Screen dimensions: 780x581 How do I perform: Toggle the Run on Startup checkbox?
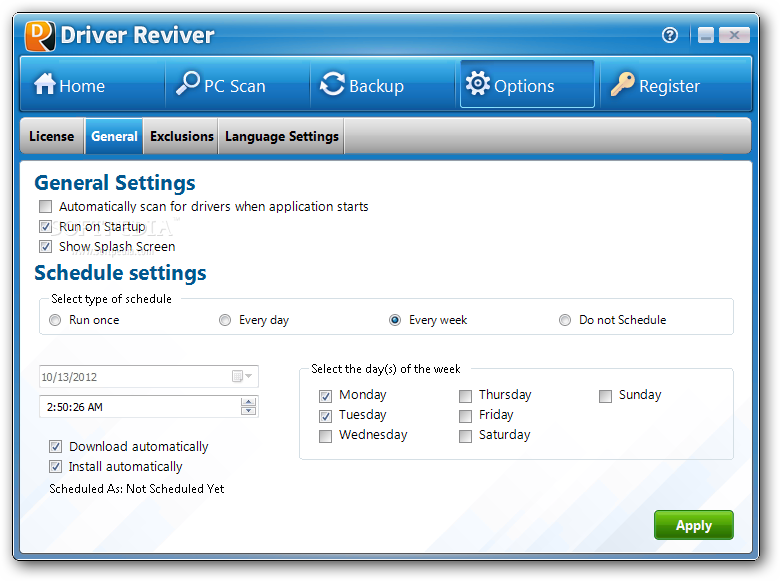tap(45, 227)
